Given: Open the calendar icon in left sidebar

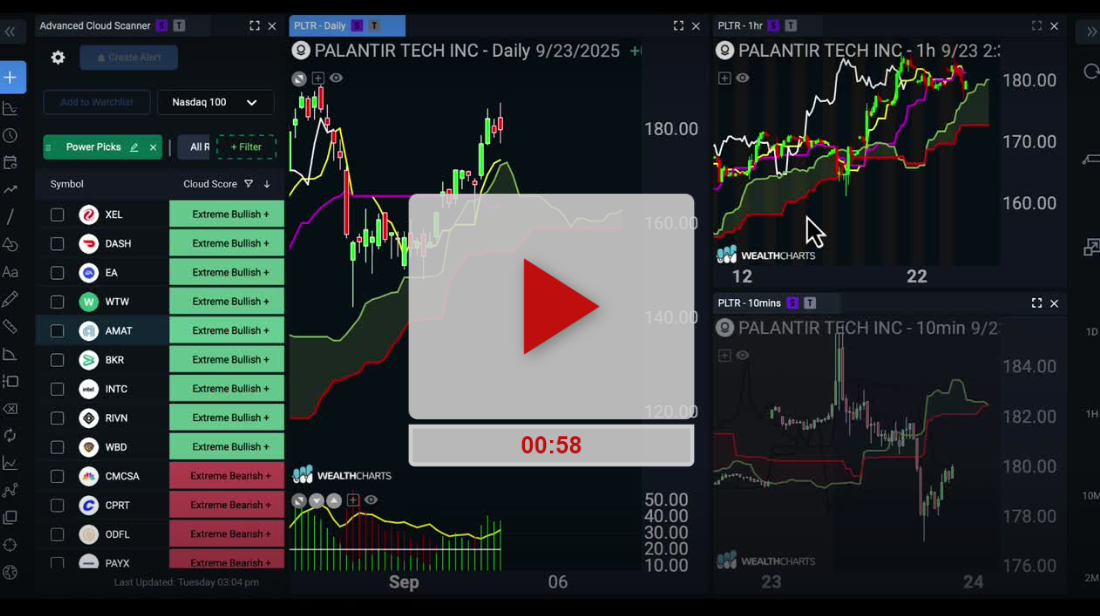Looking at the screenshot, I should [x=10, y=163].
